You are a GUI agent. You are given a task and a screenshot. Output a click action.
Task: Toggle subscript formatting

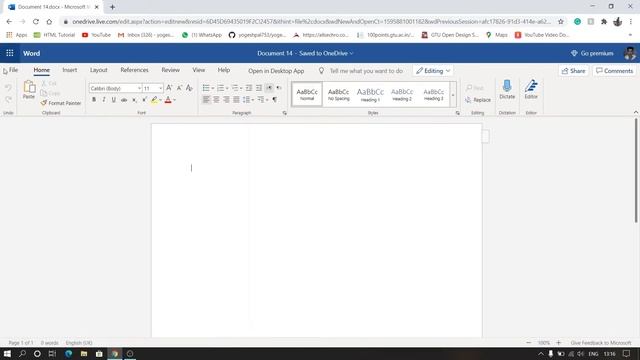click(134, 100)
